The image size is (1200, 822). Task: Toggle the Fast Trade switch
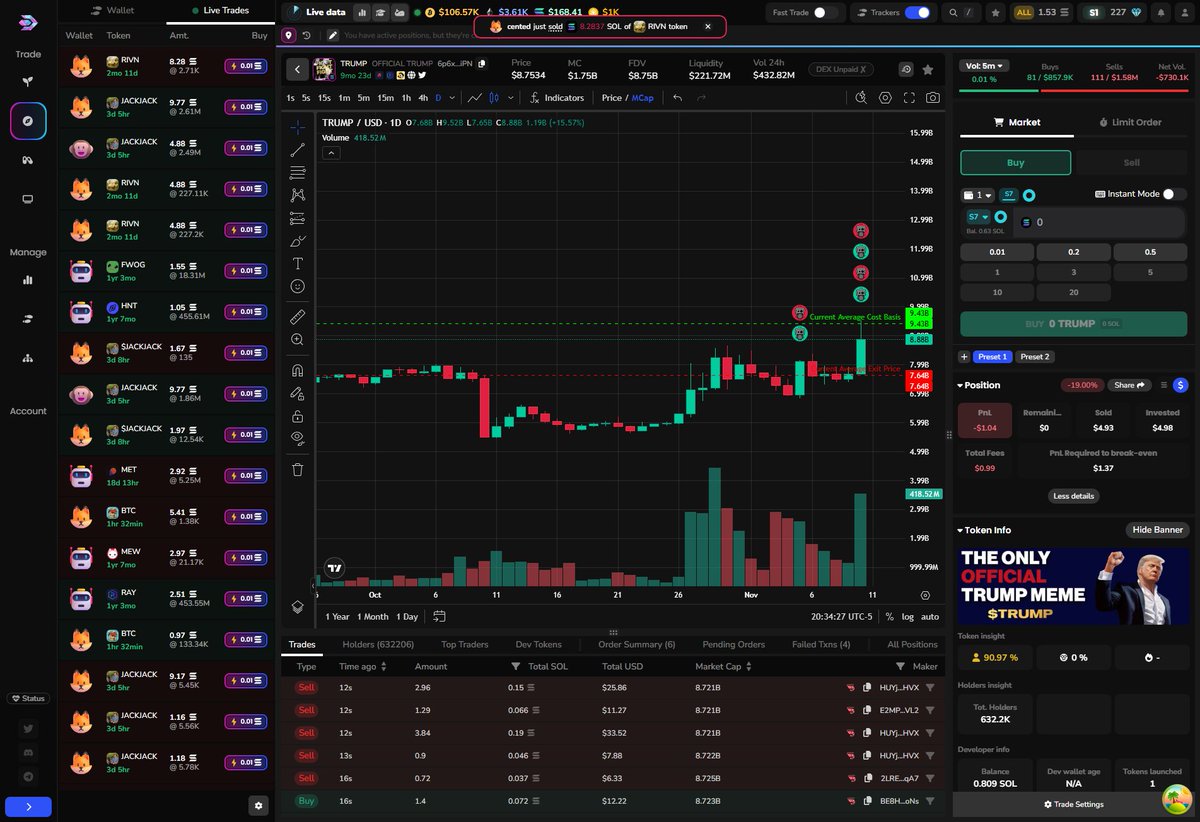tap(825, 13)
